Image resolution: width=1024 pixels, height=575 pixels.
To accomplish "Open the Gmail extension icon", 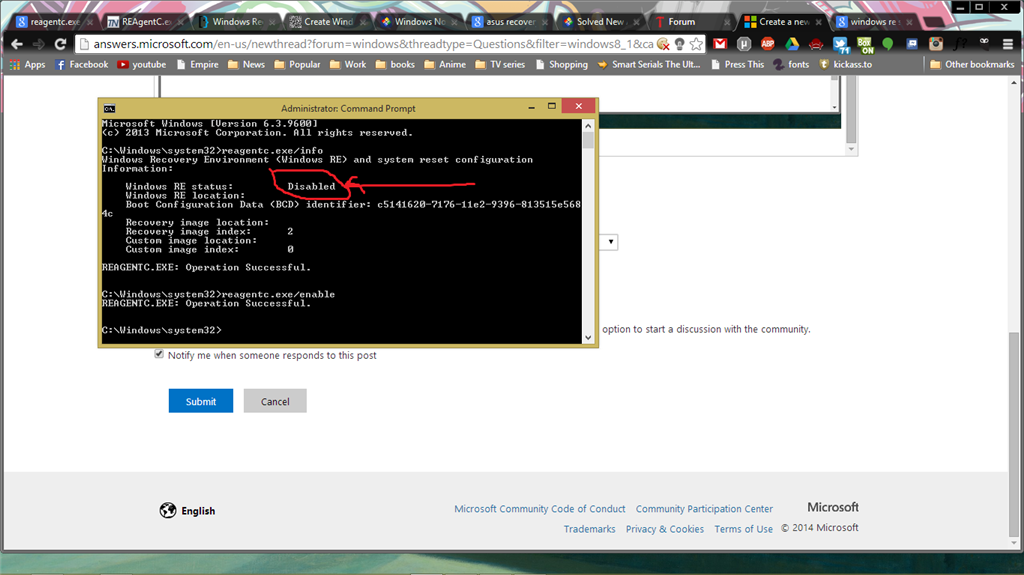I will [x=720, y=44].
